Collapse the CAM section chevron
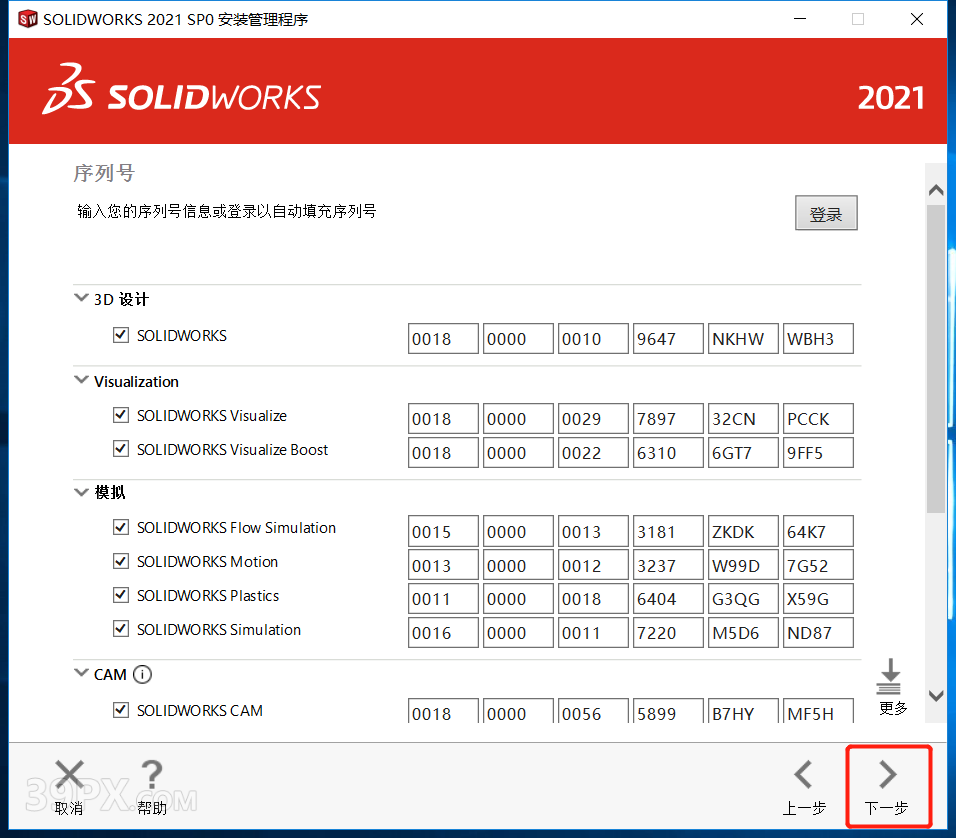Viewport: 956px width, 838px height. pos(81,674)
